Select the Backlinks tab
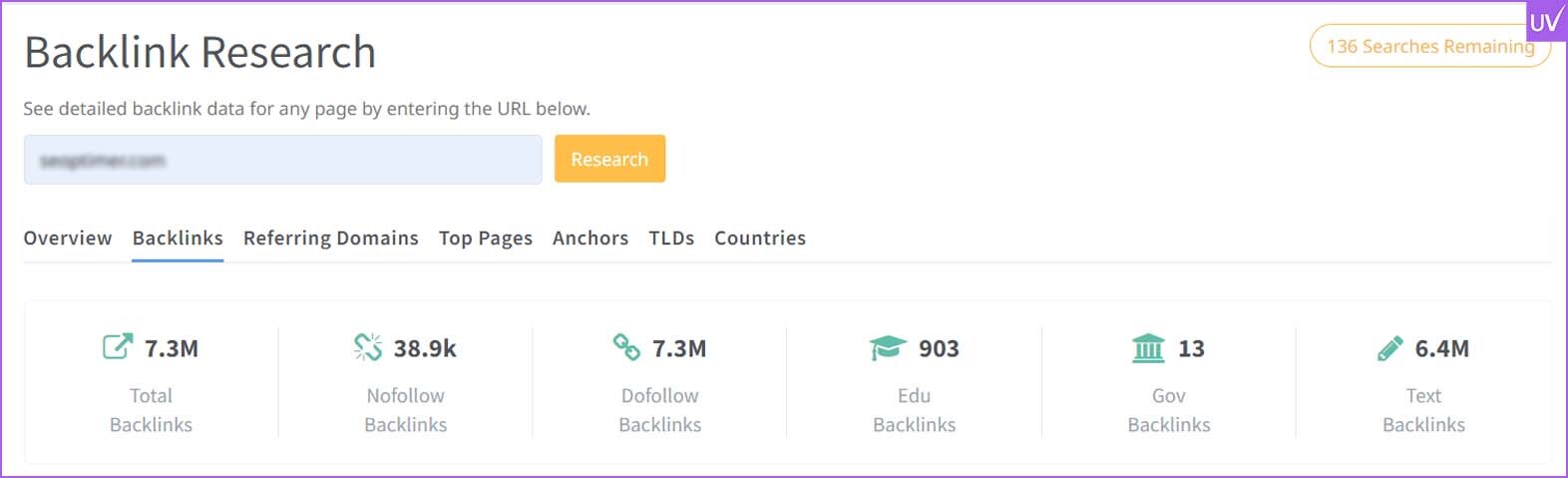The image size is (1568, 478). [x=178, y=239]
